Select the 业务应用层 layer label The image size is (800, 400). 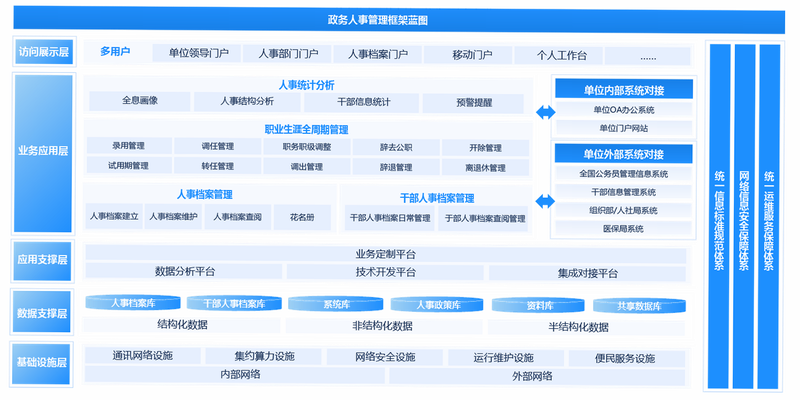pos(43,153)
